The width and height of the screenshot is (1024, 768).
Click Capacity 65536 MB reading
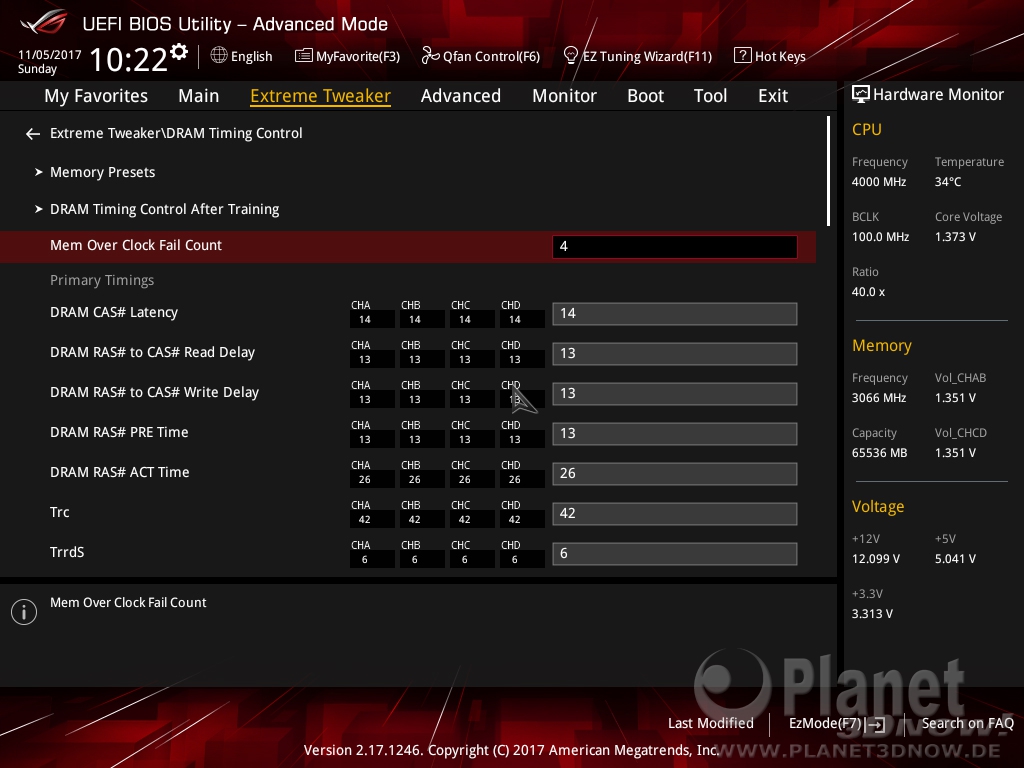pyautogui.click(x=879, y=453)
